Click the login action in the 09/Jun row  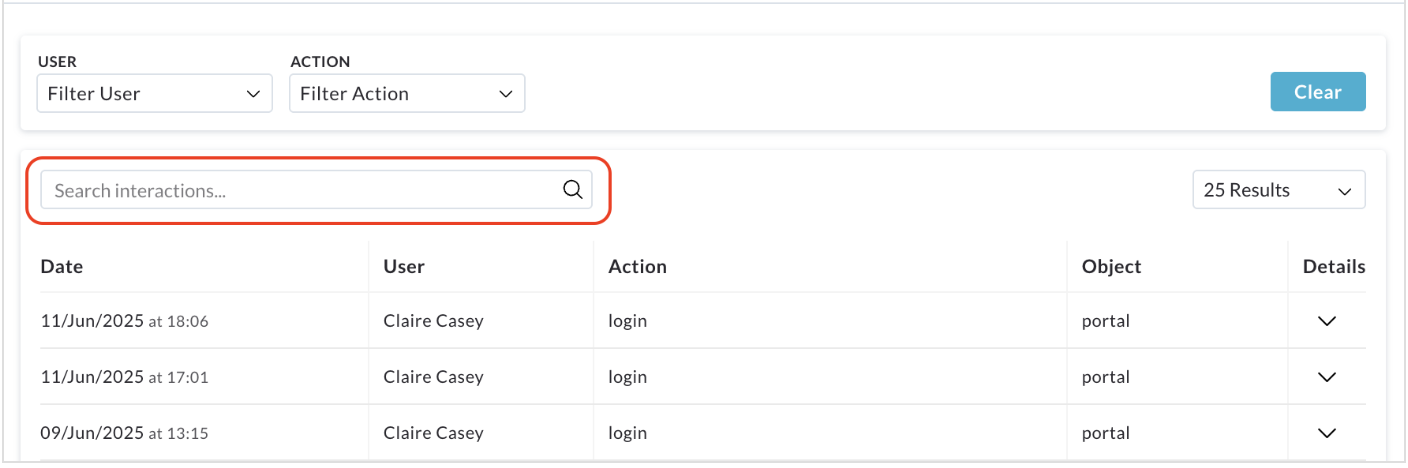tap(627, 433)
